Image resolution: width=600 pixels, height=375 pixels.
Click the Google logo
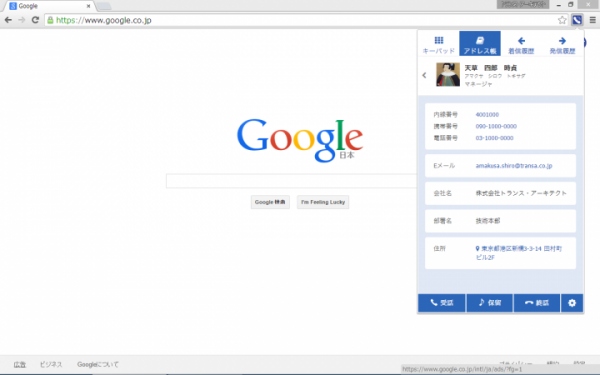point(300,140)
